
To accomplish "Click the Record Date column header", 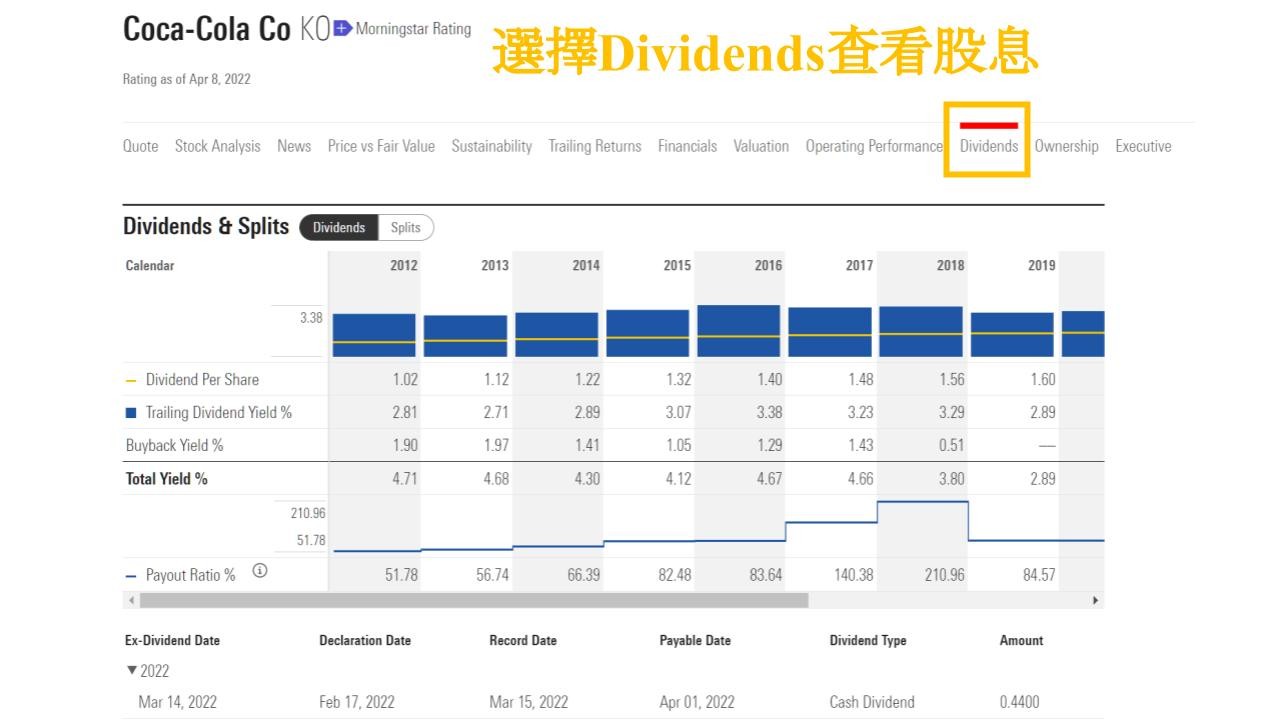I will (523, 640).
